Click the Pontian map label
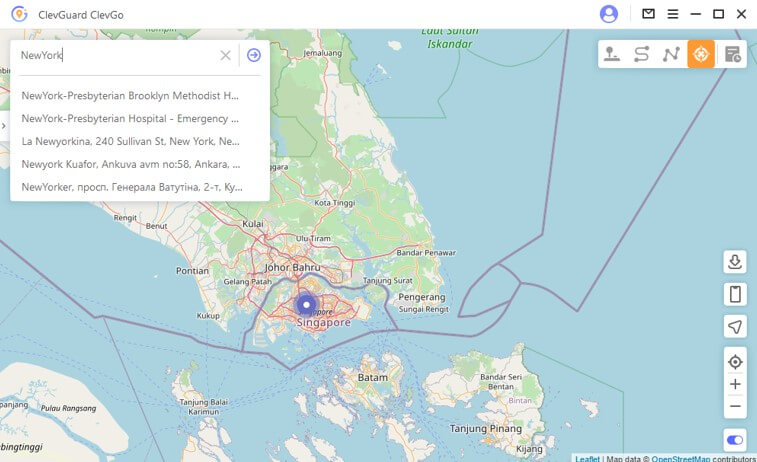Screen dimensions: 757x462 192,271
